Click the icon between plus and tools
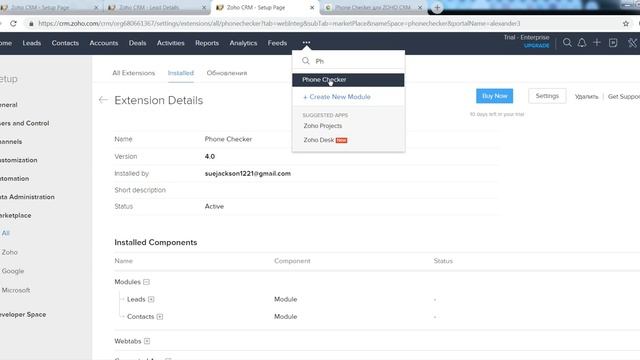The image size is (640, 360). (x=613, y=42)
